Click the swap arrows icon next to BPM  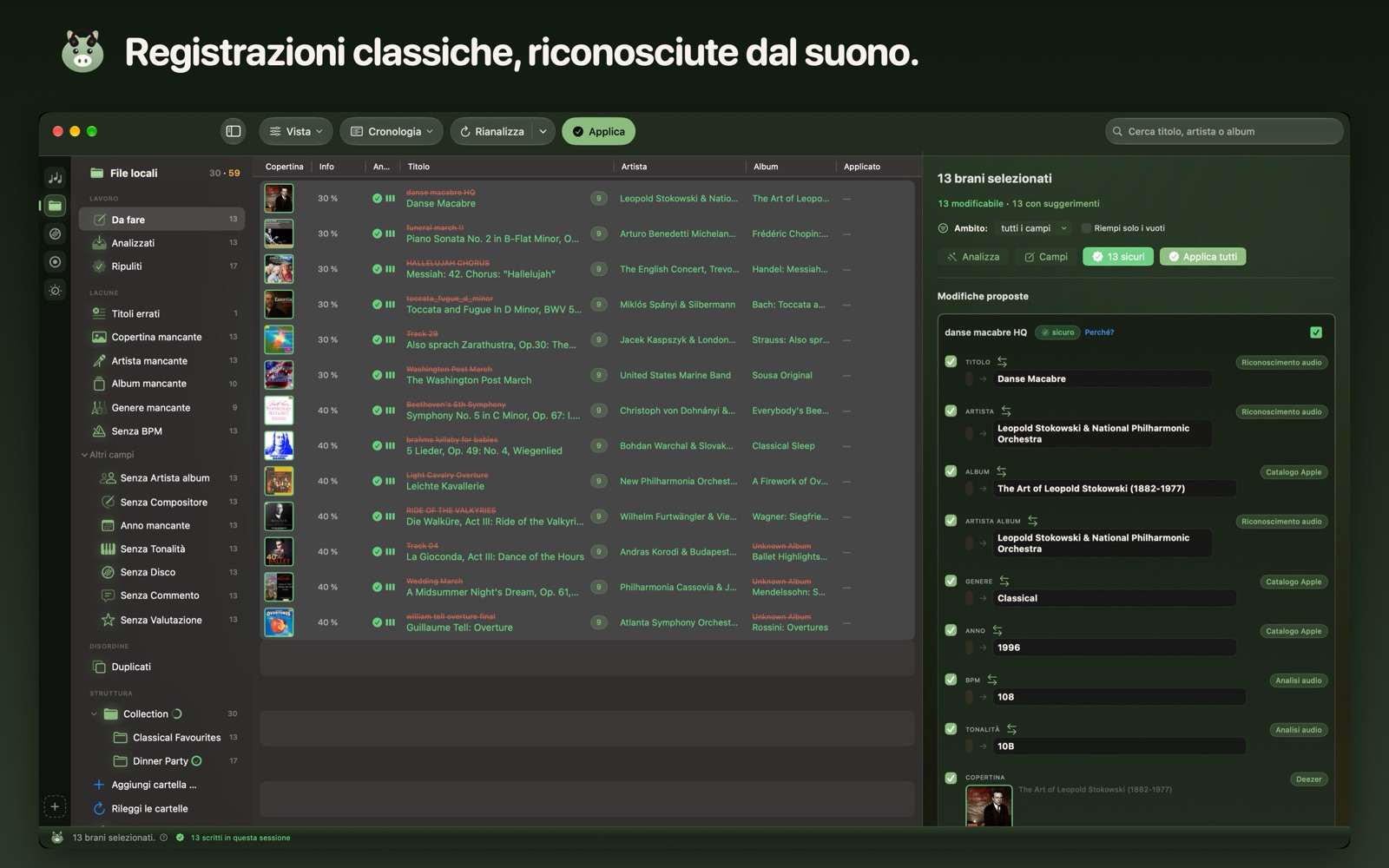(x=992, y=680)
